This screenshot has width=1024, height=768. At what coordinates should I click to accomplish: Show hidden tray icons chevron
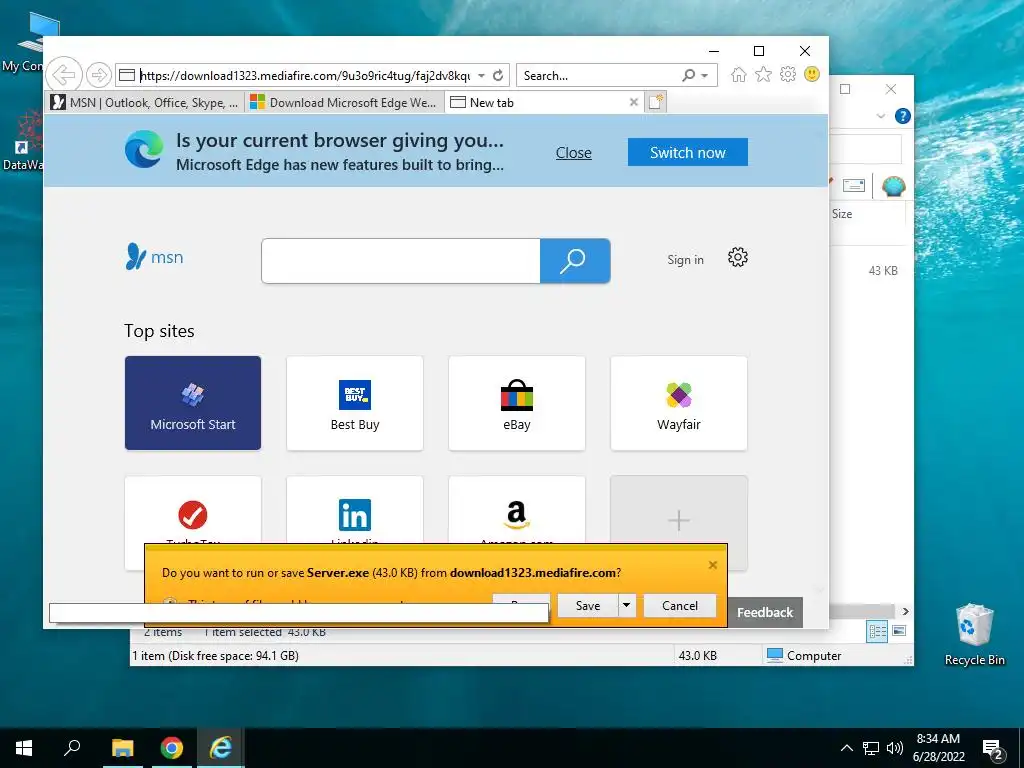pyautogui.click(x=846, y=748)
